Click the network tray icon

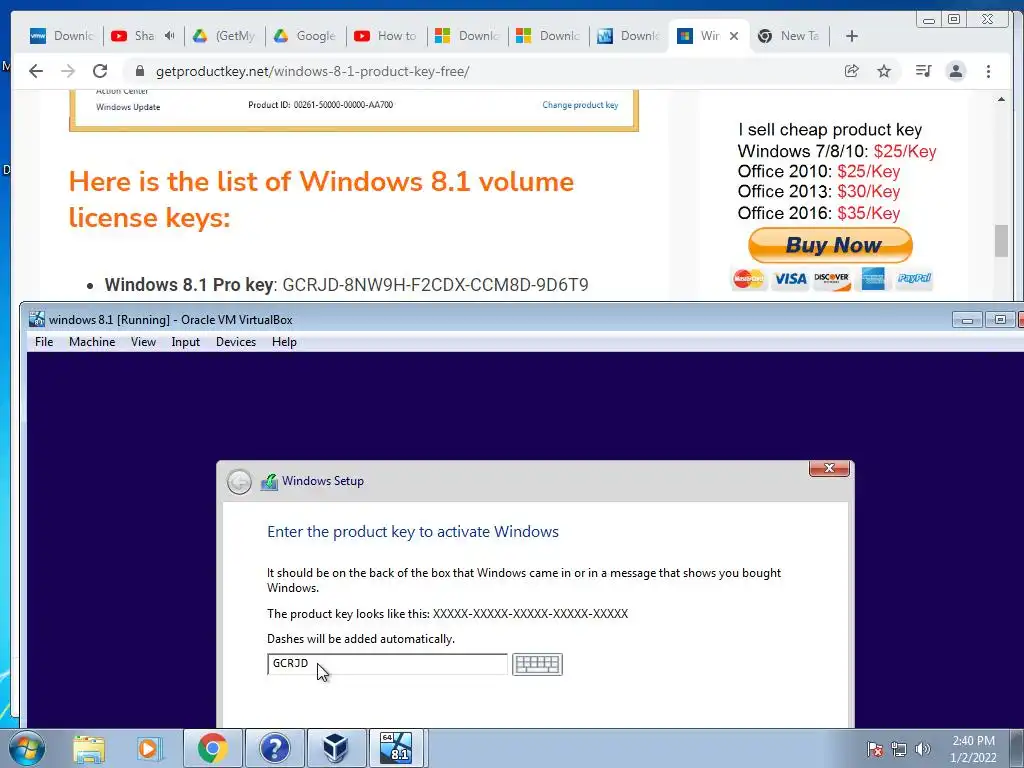tap(899, 749)
